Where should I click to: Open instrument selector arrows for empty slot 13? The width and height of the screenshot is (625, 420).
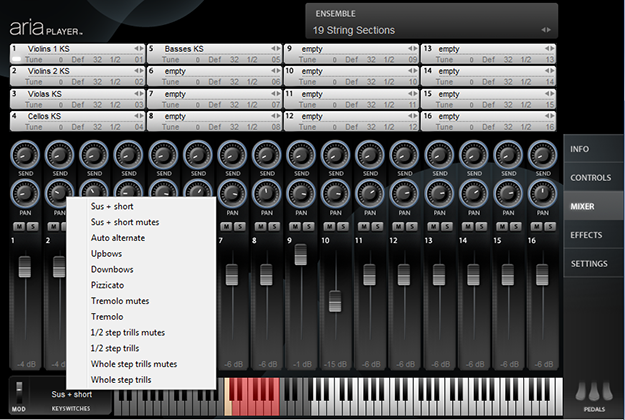(x=550, y=48)
